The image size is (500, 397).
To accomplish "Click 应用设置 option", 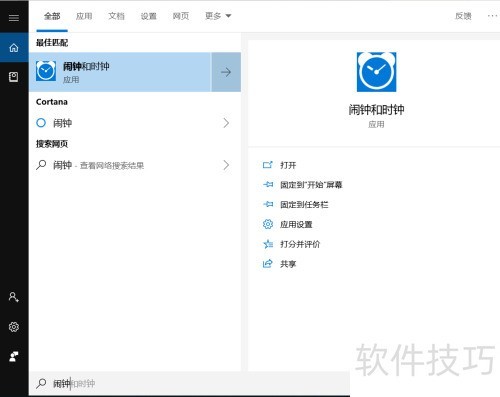I will tap(296, 224).
